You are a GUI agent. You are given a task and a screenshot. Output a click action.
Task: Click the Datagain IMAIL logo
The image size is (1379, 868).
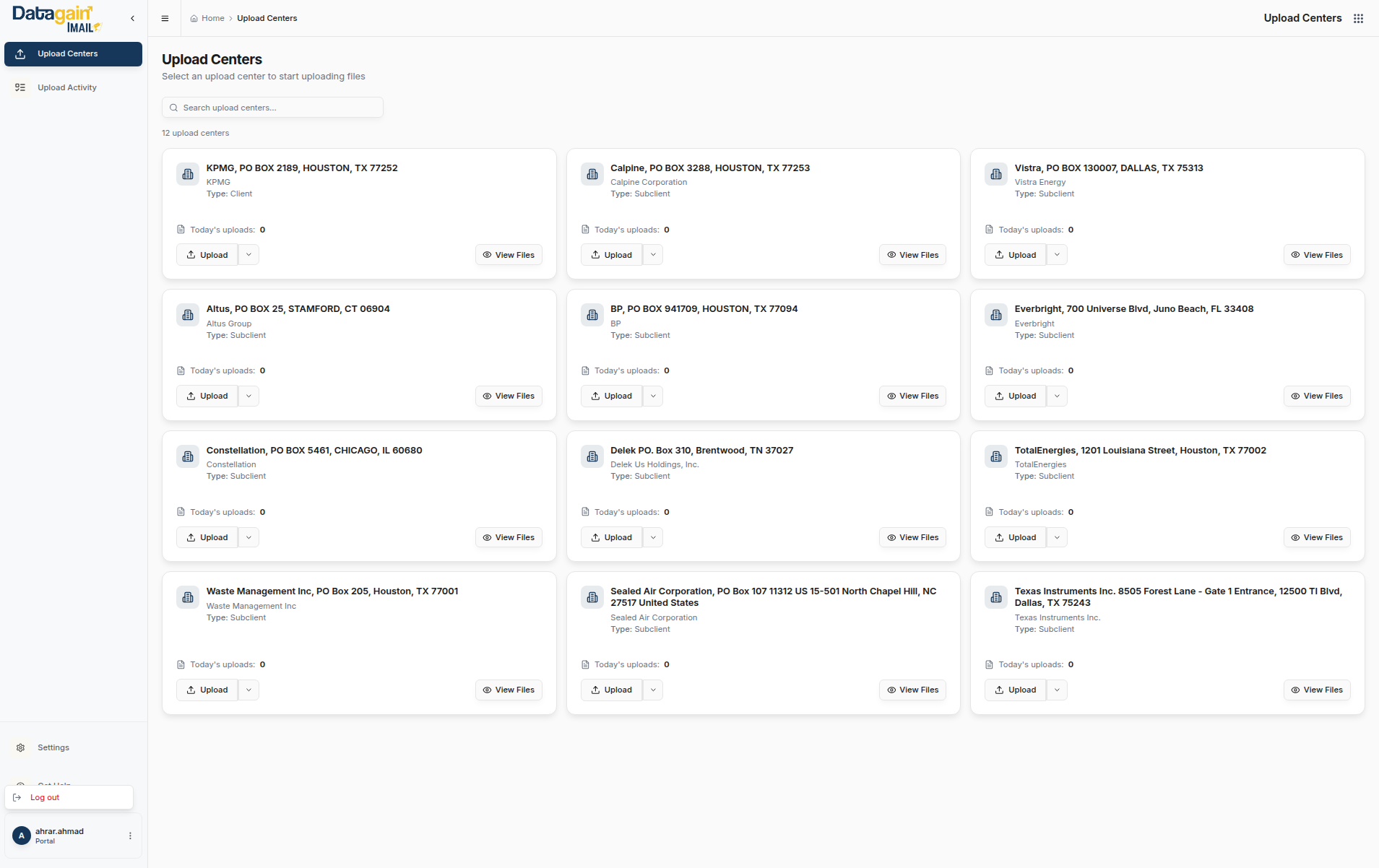tap(57, 19)
